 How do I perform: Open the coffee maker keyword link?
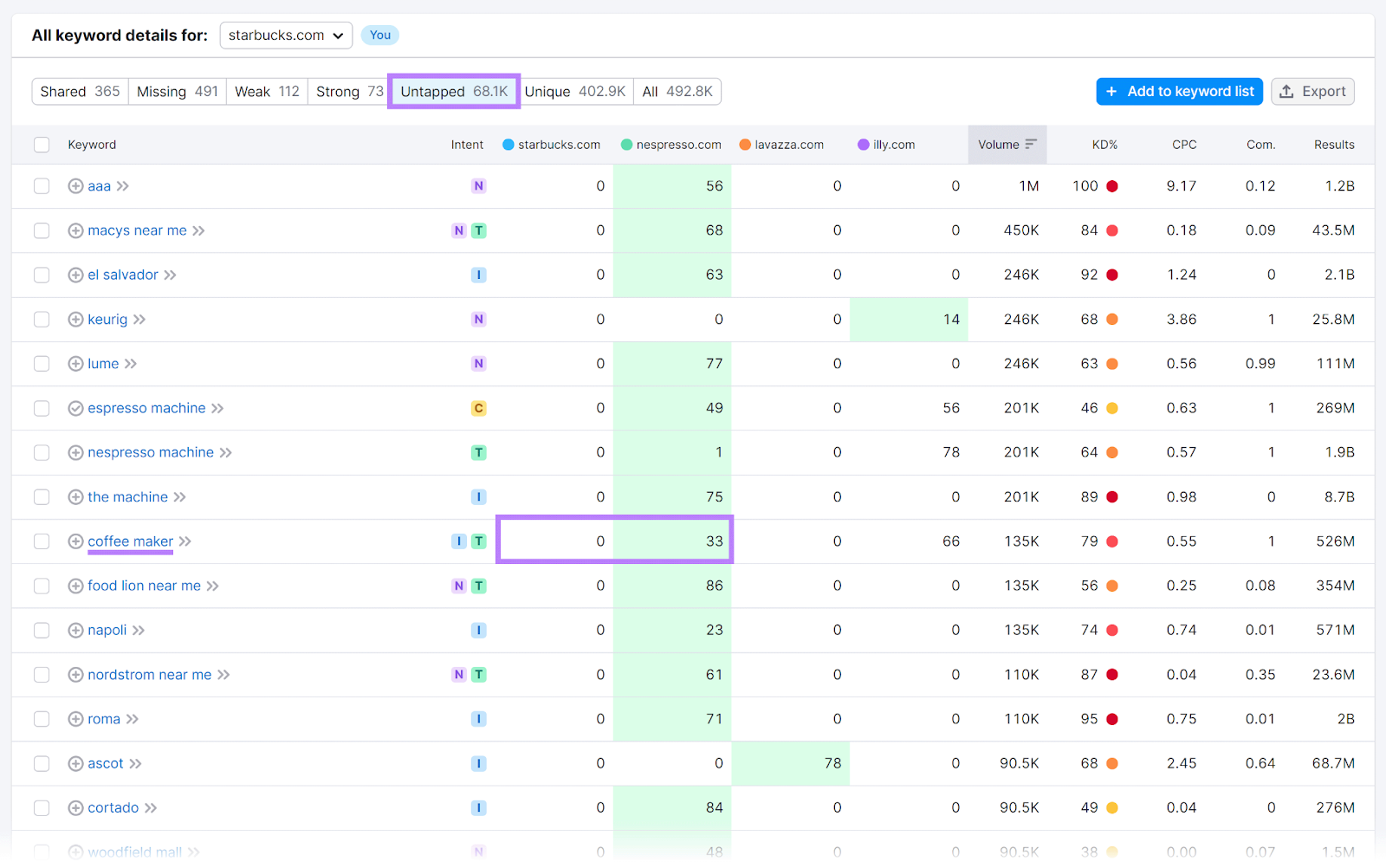click(130, 541)
